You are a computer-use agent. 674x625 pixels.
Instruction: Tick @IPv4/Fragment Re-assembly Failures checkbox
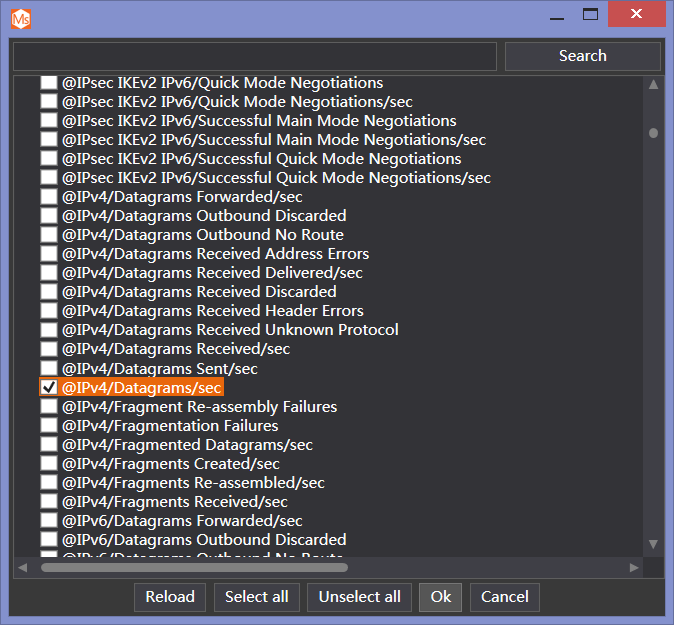click(49, 407)
